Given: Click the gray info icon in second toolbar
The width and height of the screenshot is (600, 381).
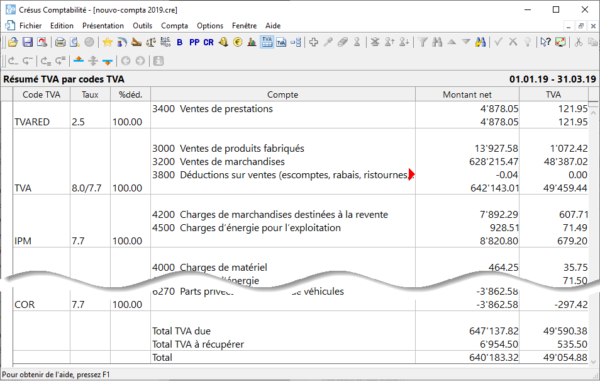Looking at the screenshot, I should point(158,61).
